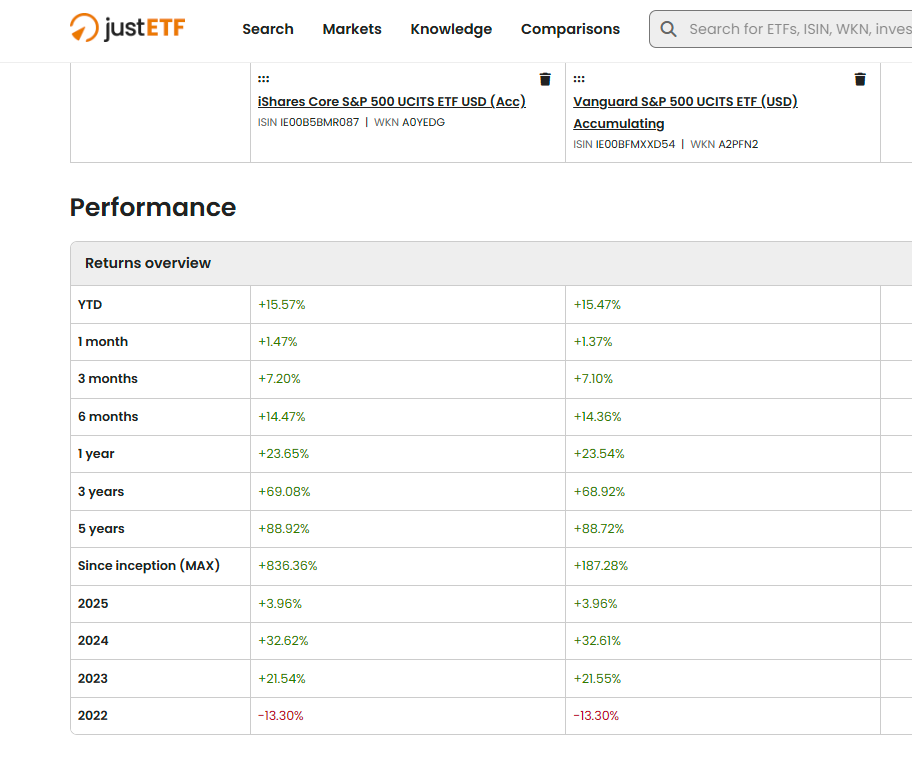Image resolution: width=912 pixels, height=772 pixels.
Task: Open the Knowledge menu
Action: pyautogui.click(x=451, y=29)
